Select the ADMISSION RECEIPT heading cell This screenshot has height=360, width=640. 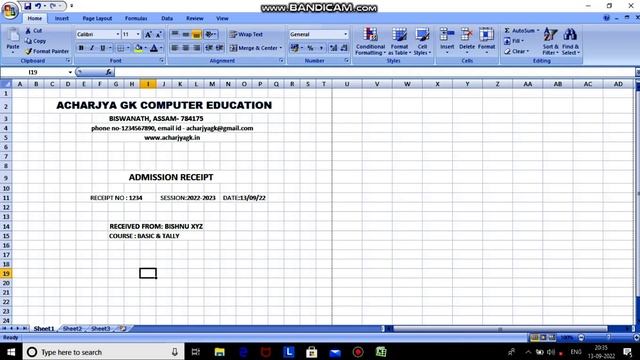point(171,177)
